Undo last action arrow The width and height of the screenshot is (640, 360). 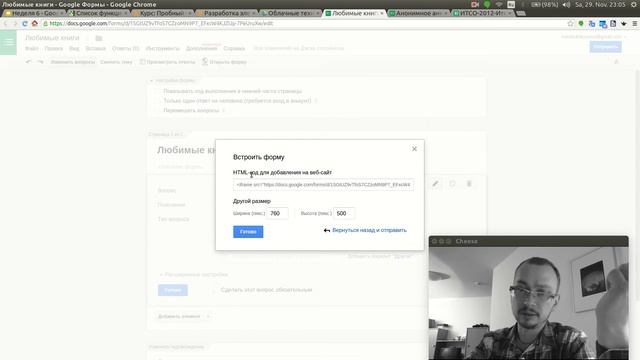pyautogui.click(x=29, y=62)
